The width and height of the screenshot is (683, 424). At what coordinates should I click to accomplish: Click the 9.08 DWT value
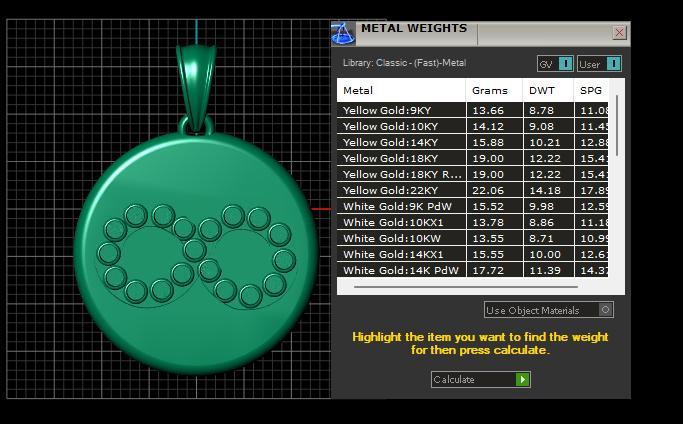[541, 127]
